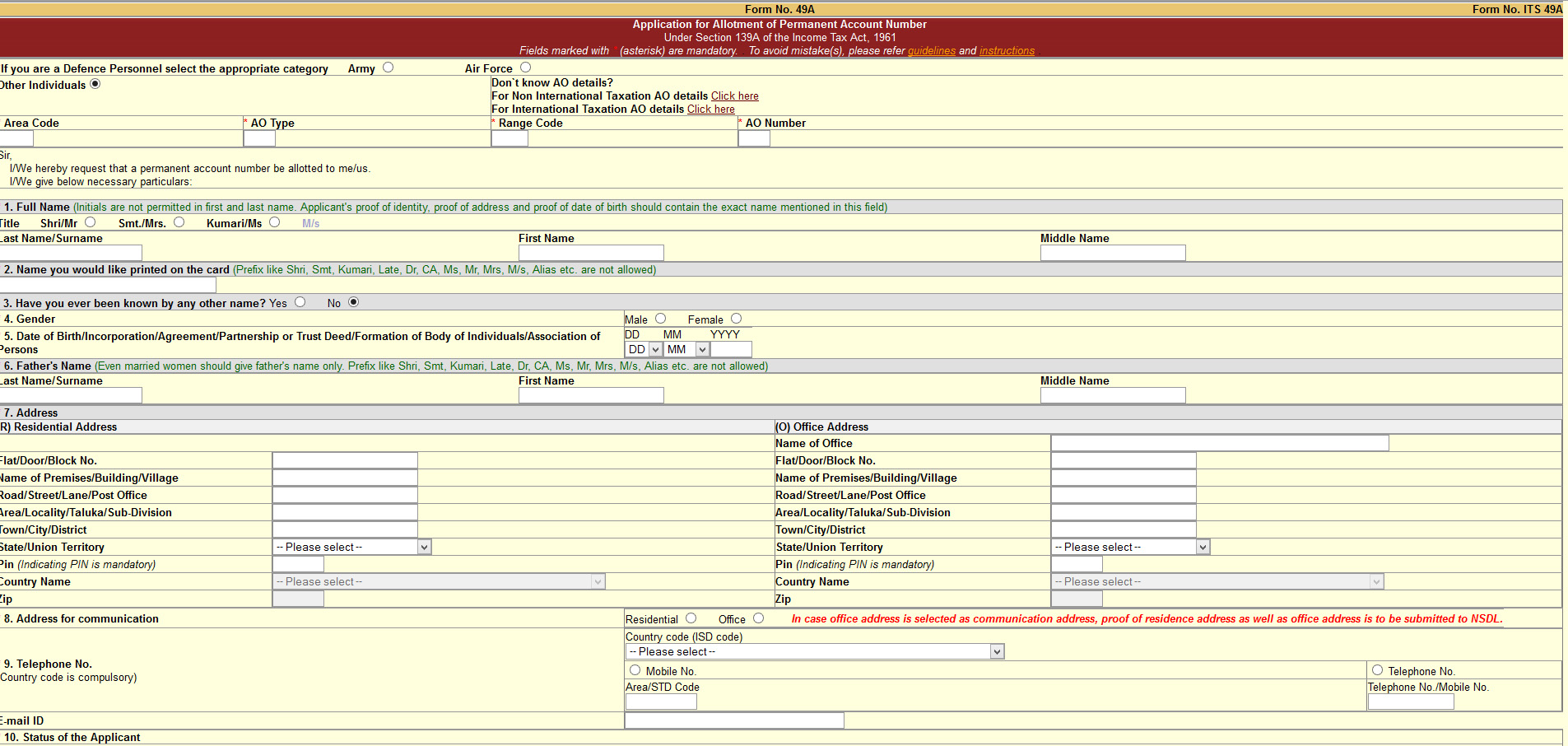The width and height of the screenshot is (1568, 746).
Task: Click office Pin code field
Action: [x=1077, y=564]
